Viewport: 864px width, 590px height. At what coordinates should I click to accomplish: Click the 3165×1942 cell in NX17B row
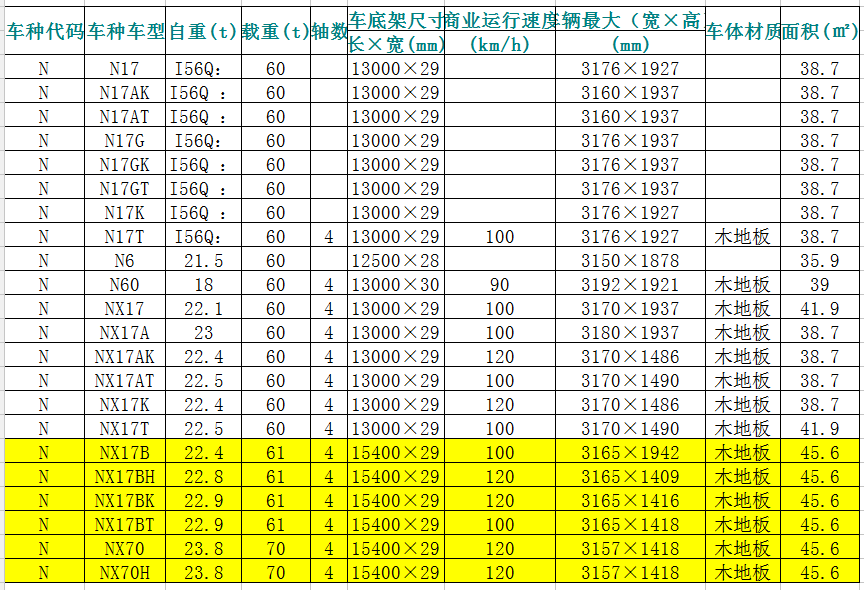629,453
